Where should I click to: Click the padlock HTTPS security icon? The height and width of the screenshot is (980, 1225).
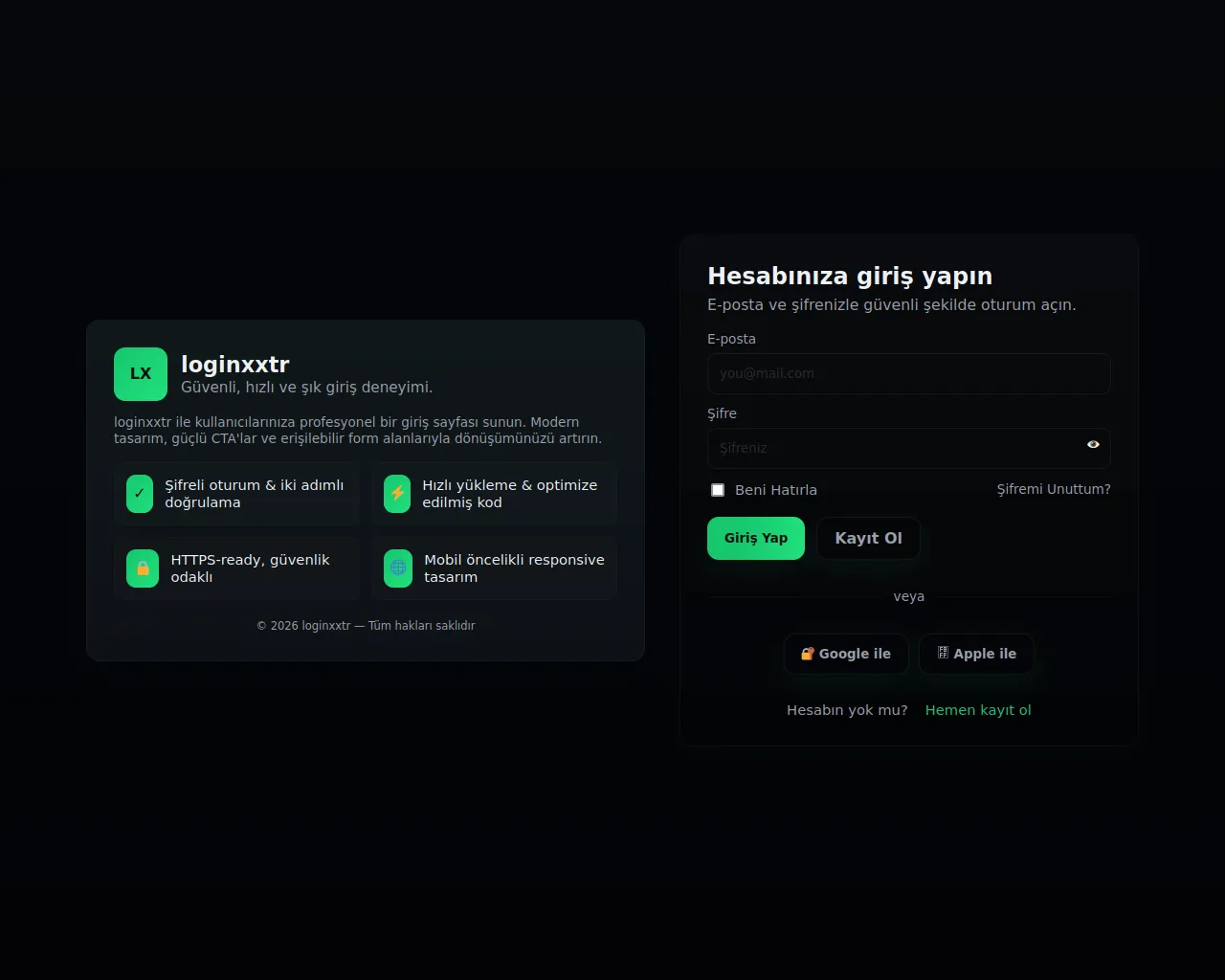click(x=143, y=568)
